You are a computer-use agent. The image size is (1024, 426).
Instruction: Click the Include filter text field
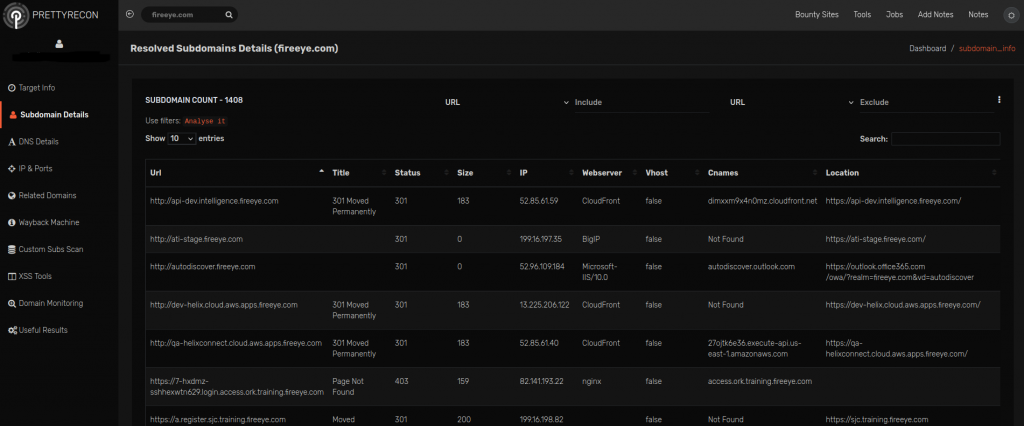coord(641,103)
